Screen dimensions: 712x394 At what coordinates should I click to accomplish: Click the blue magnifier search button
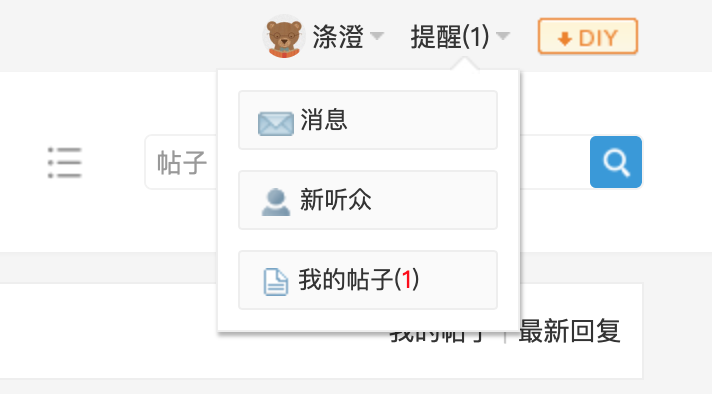coord(616,162)
